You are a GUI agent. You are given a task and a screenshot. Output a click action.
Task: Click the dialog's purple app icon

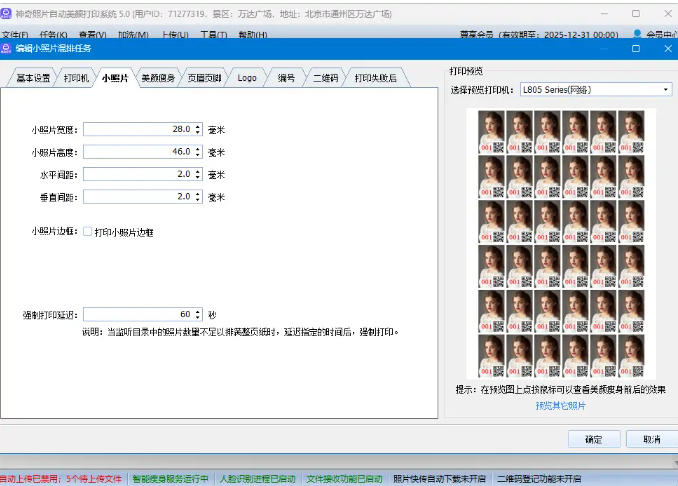(x=7, y=49)
